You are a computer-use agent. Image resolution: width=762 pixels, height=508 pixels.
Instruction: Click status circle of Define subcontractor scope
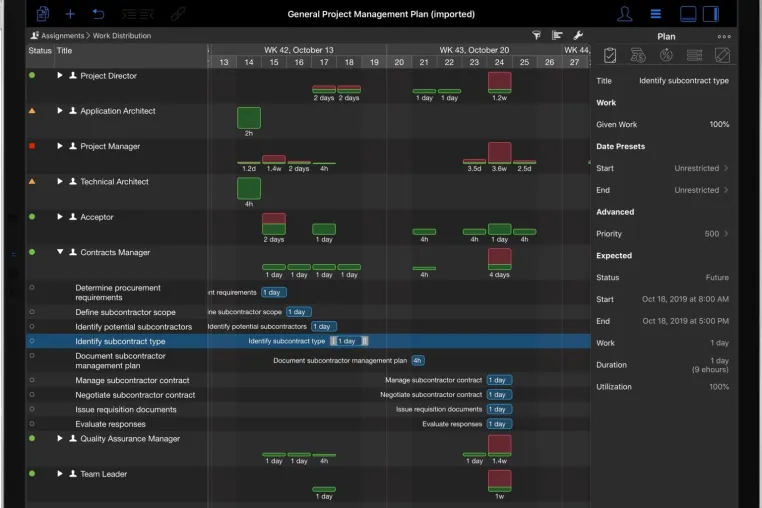[x=32, y=312]
